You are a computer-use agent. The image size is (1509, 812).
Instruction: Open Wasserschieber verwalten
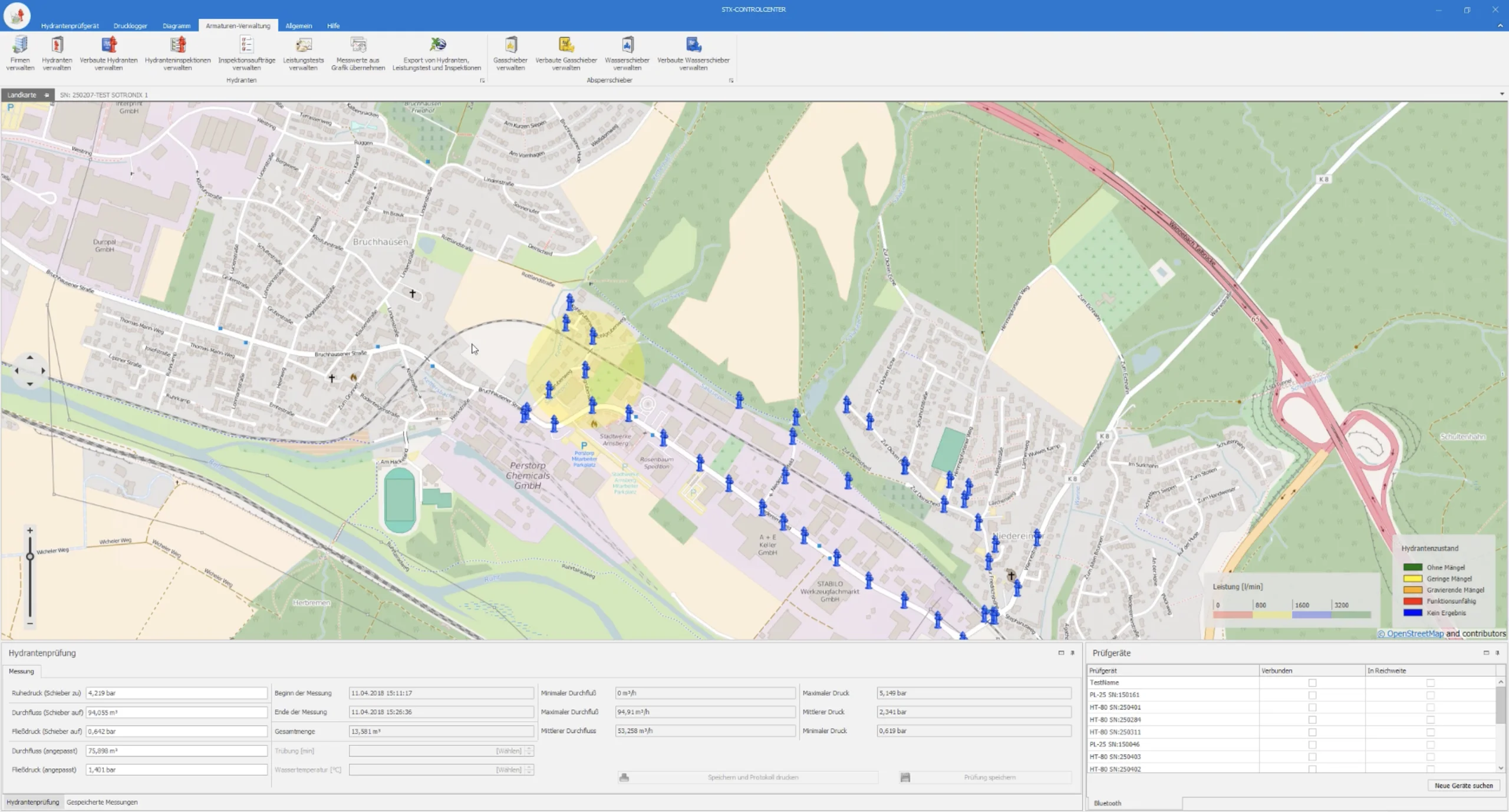point(627,53)
